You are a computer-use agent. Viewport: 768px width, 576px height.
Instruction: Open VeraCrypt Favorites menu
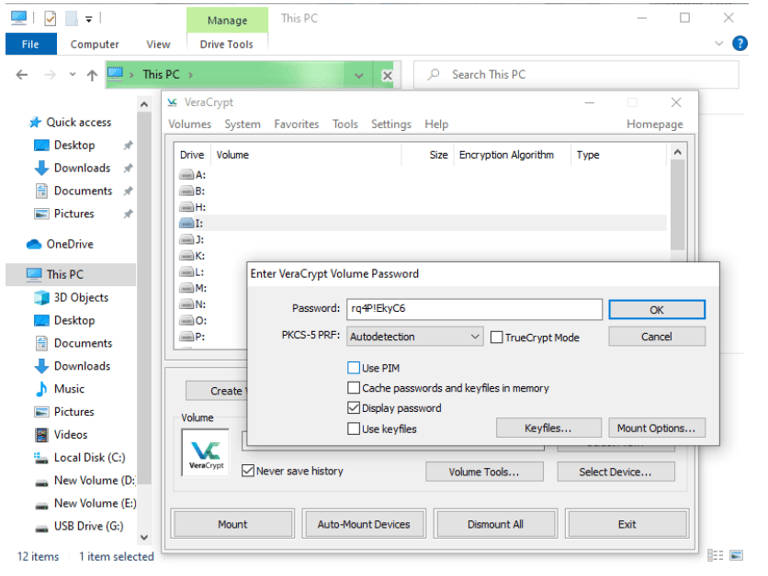click(296, 124)
